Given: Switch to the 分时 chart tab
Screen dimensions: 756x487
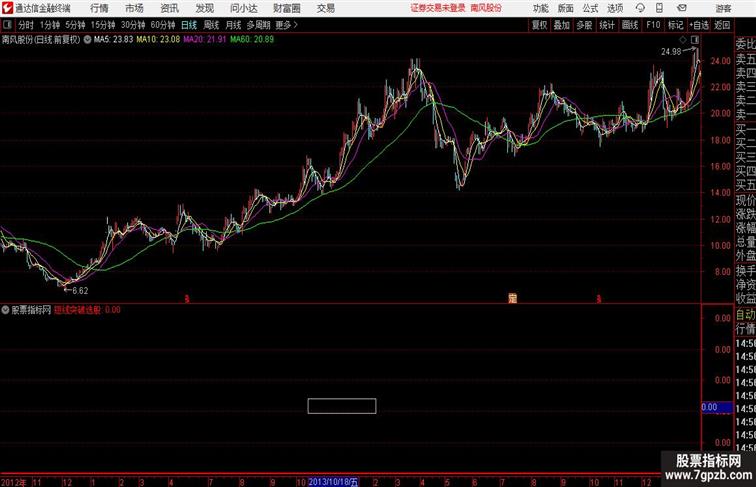Looking at the screenshot, I should coord(26,25).
